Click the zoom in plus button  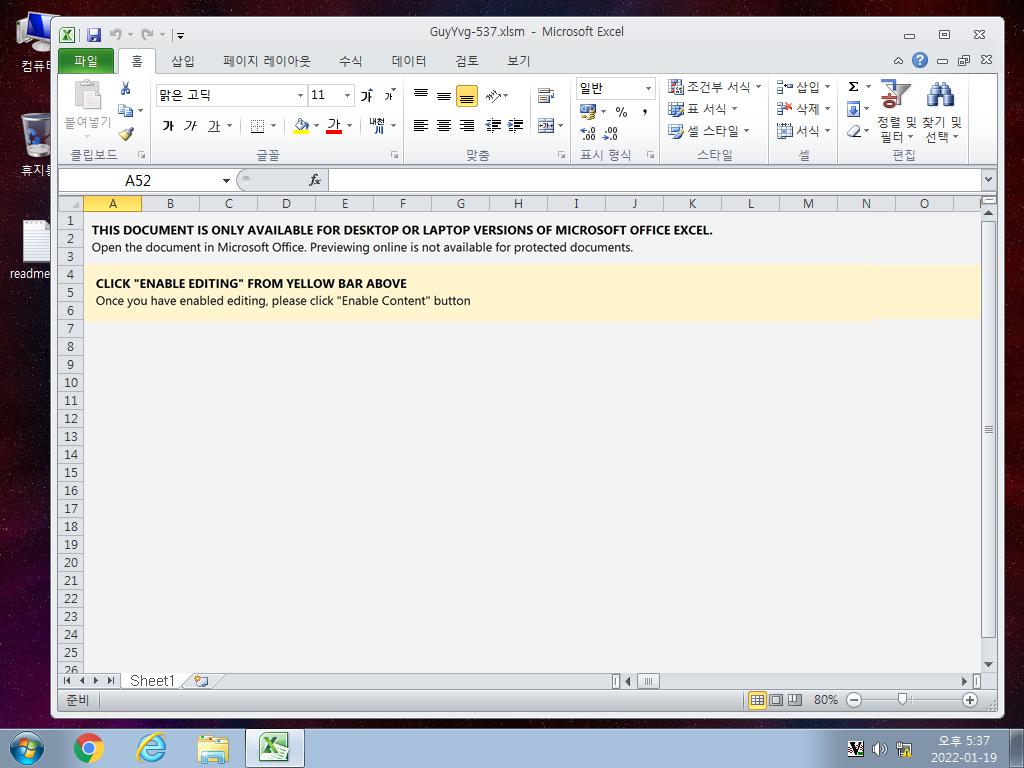[x=970, y=700]
